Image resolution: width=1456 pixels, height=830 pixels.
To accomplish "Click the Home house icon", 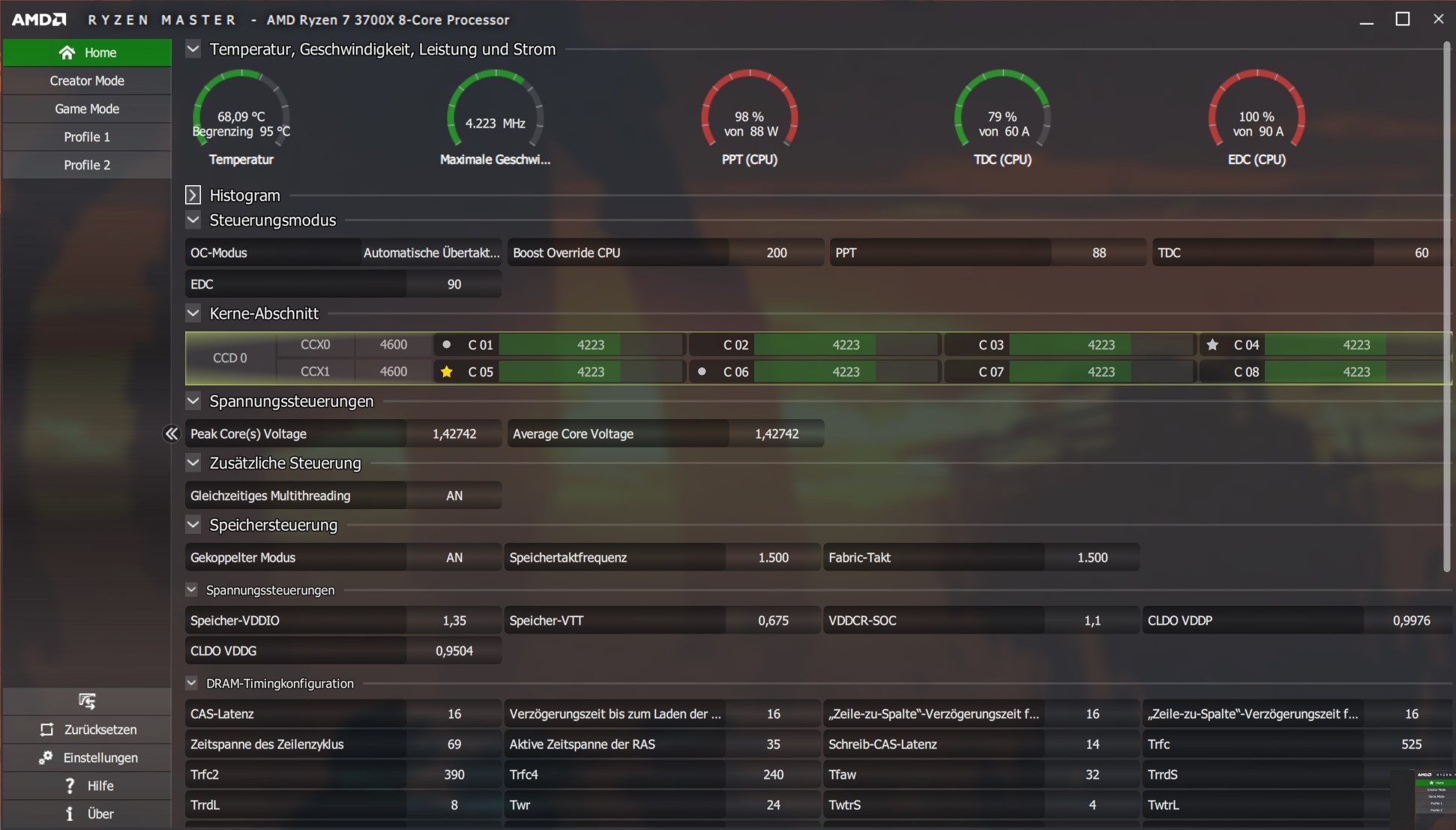I will coord(67,52).
